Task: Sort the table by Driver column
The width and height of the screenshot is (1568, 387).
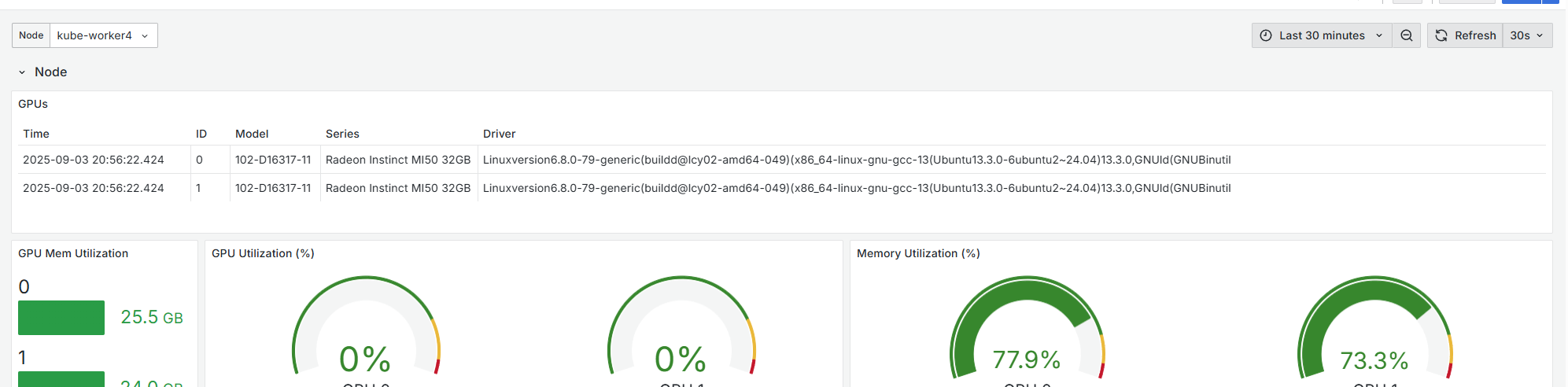Action: 500,134
